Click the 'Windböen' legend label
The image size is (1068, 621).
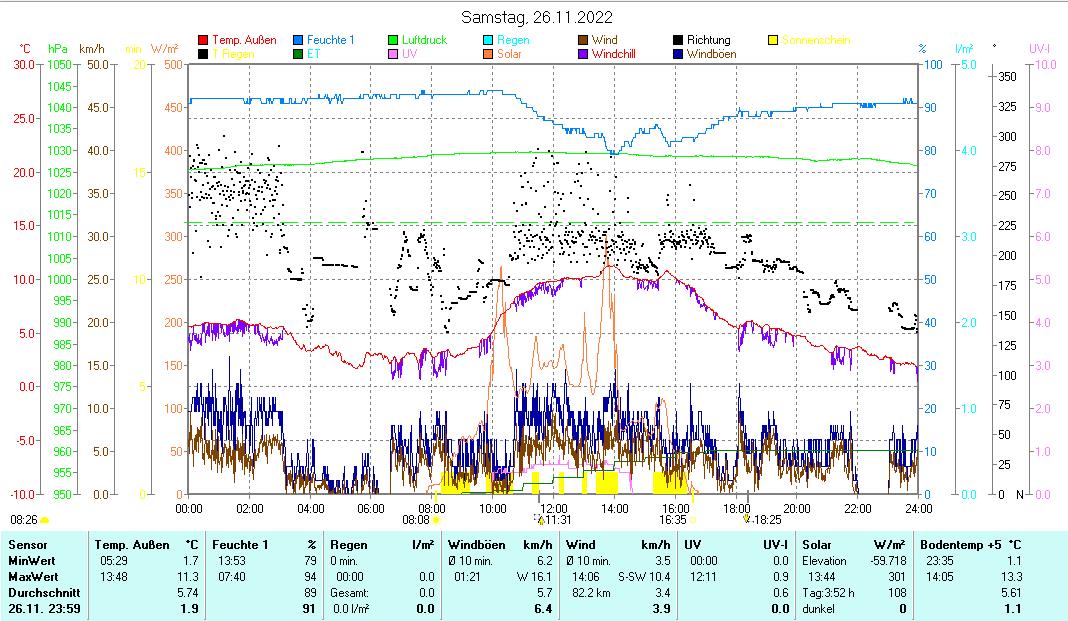click(x=711, y=54)
